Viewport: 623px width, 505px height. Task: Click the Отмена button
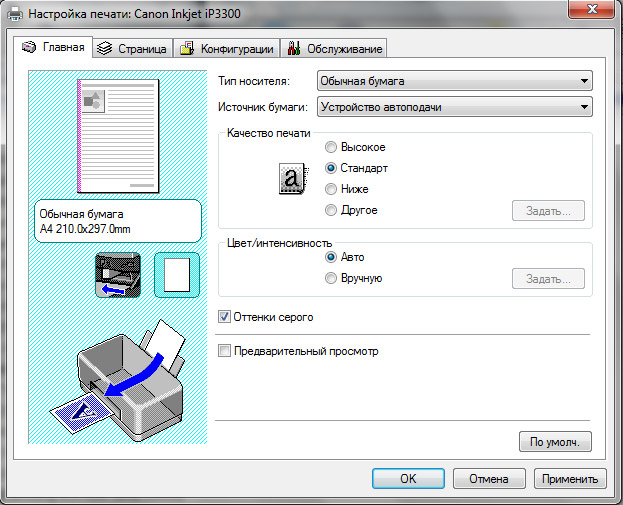pos(489,478)
